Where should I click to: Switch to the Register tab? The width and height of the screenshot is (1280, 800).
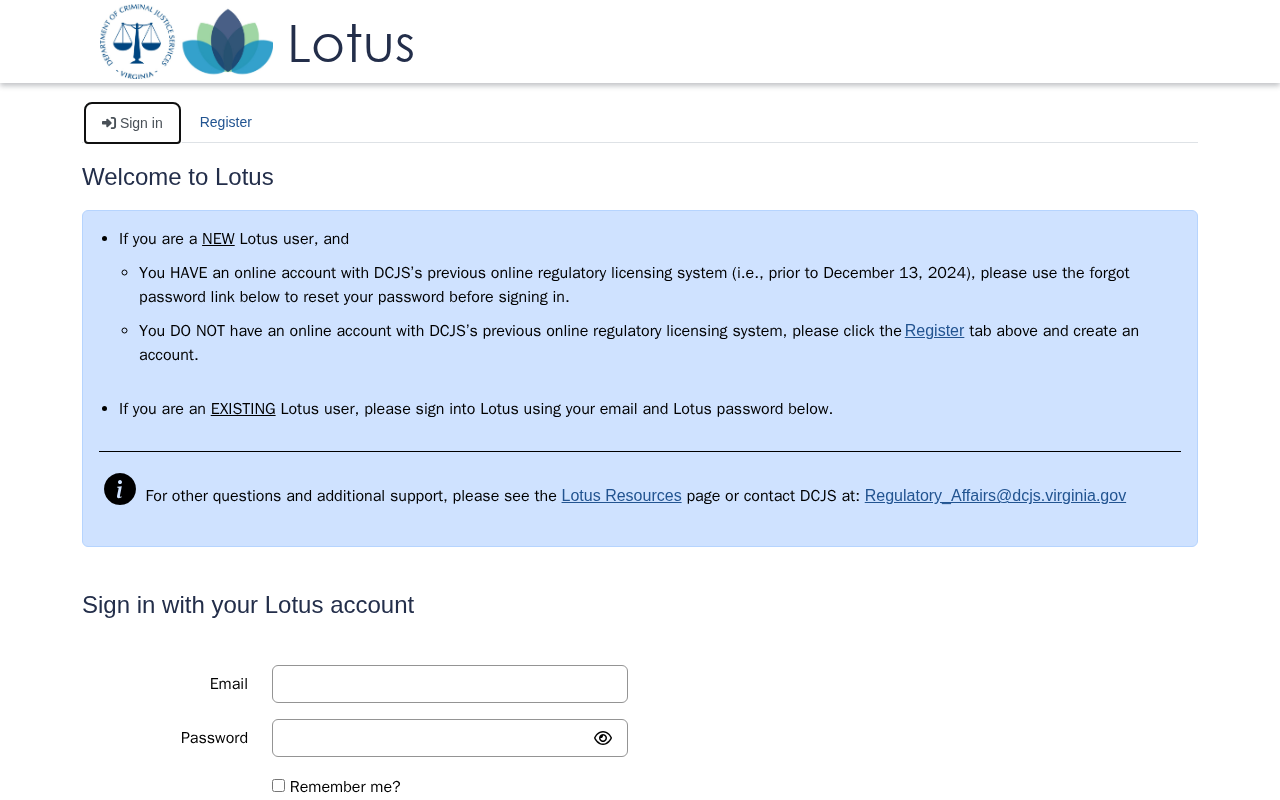pos(226,122)
